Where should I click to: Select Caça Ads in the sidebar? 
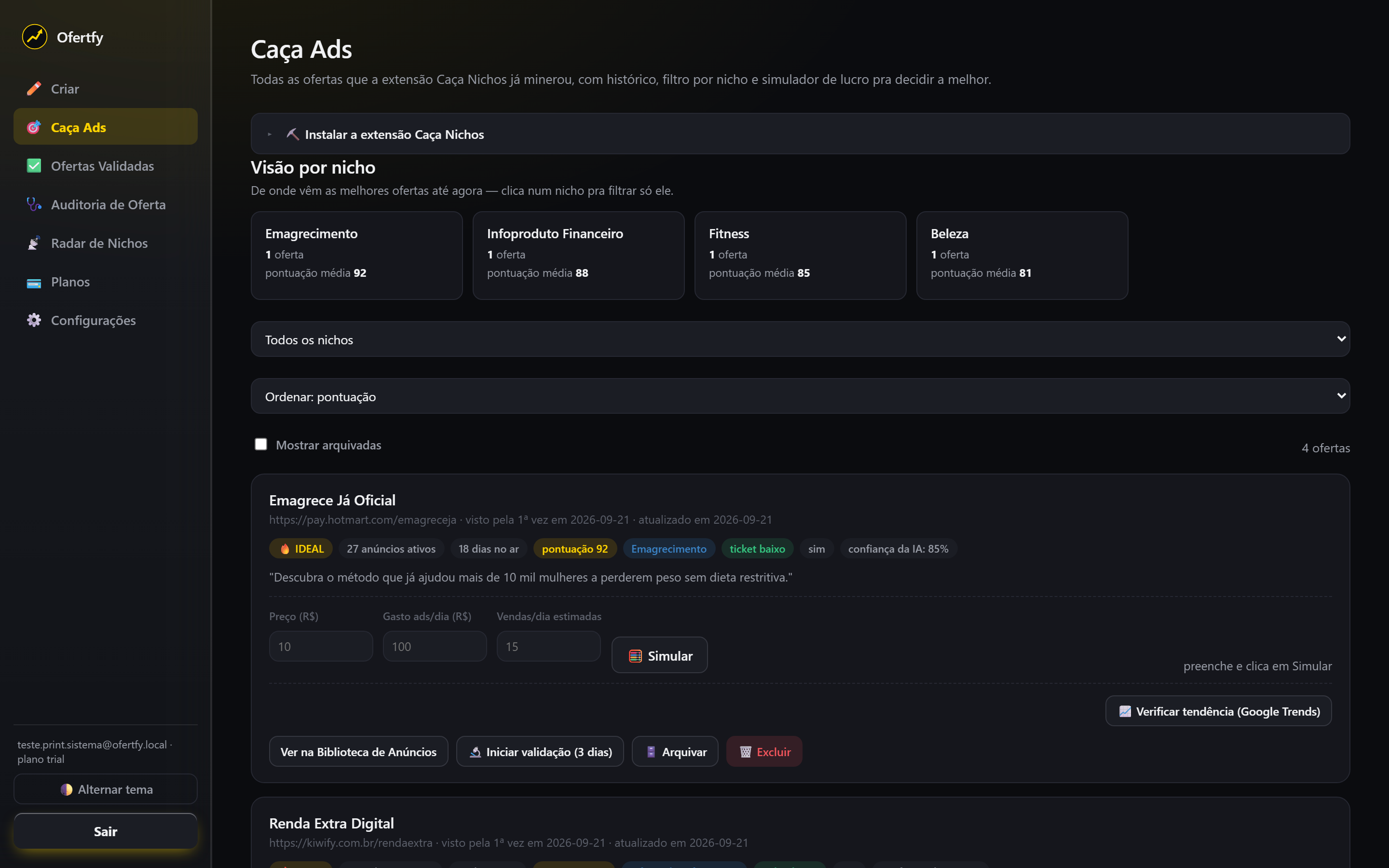coord(106,126)
